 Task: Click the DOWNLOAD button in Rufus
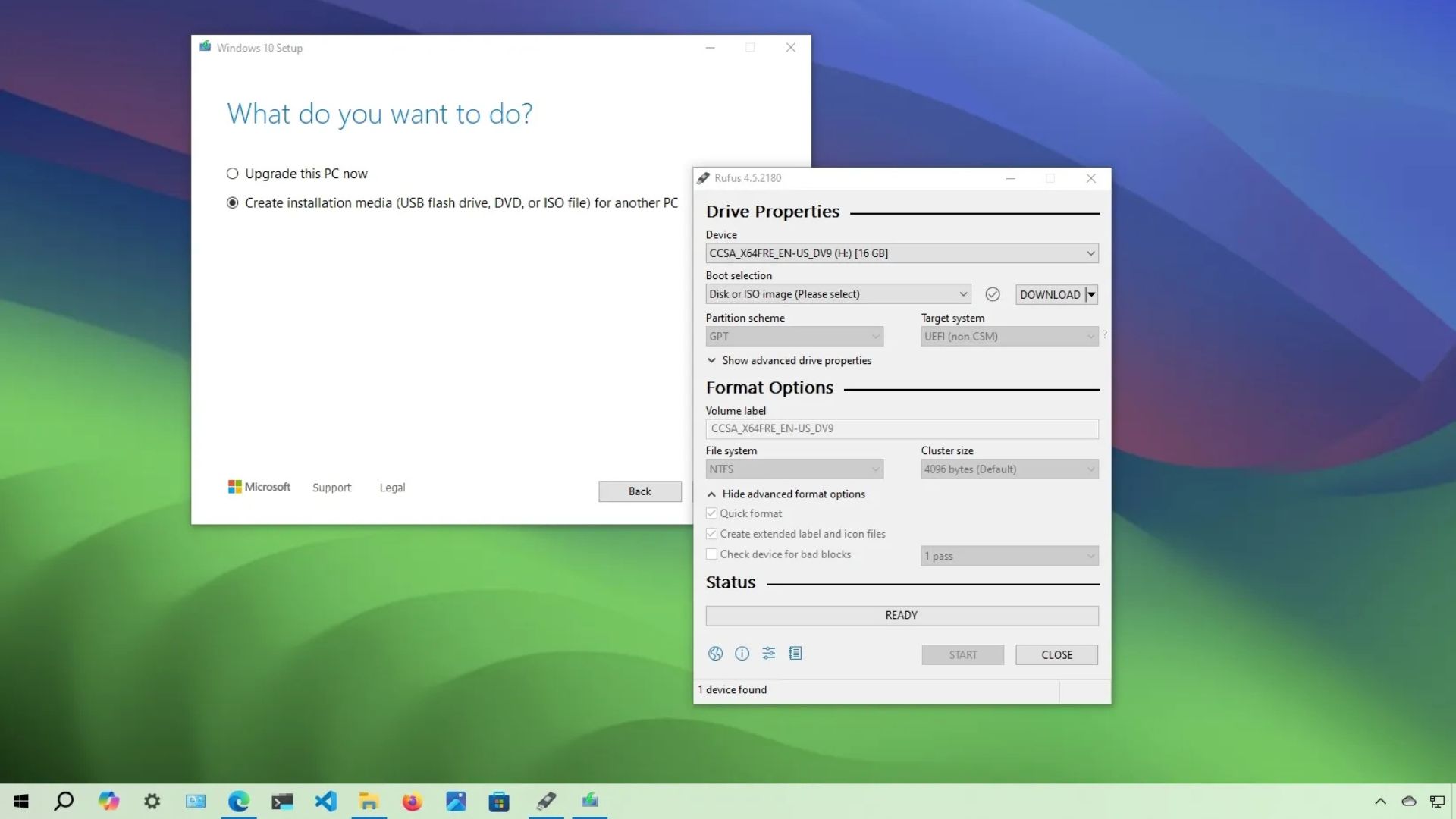pyautogui.click(x=1050, y=294)
